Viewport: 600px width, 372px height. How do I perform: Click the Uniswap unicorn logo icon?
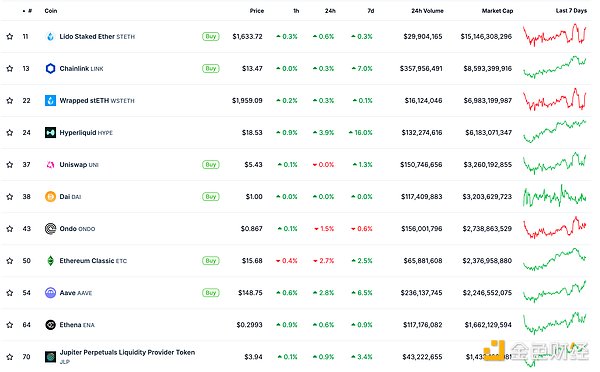tap(51, 165)
